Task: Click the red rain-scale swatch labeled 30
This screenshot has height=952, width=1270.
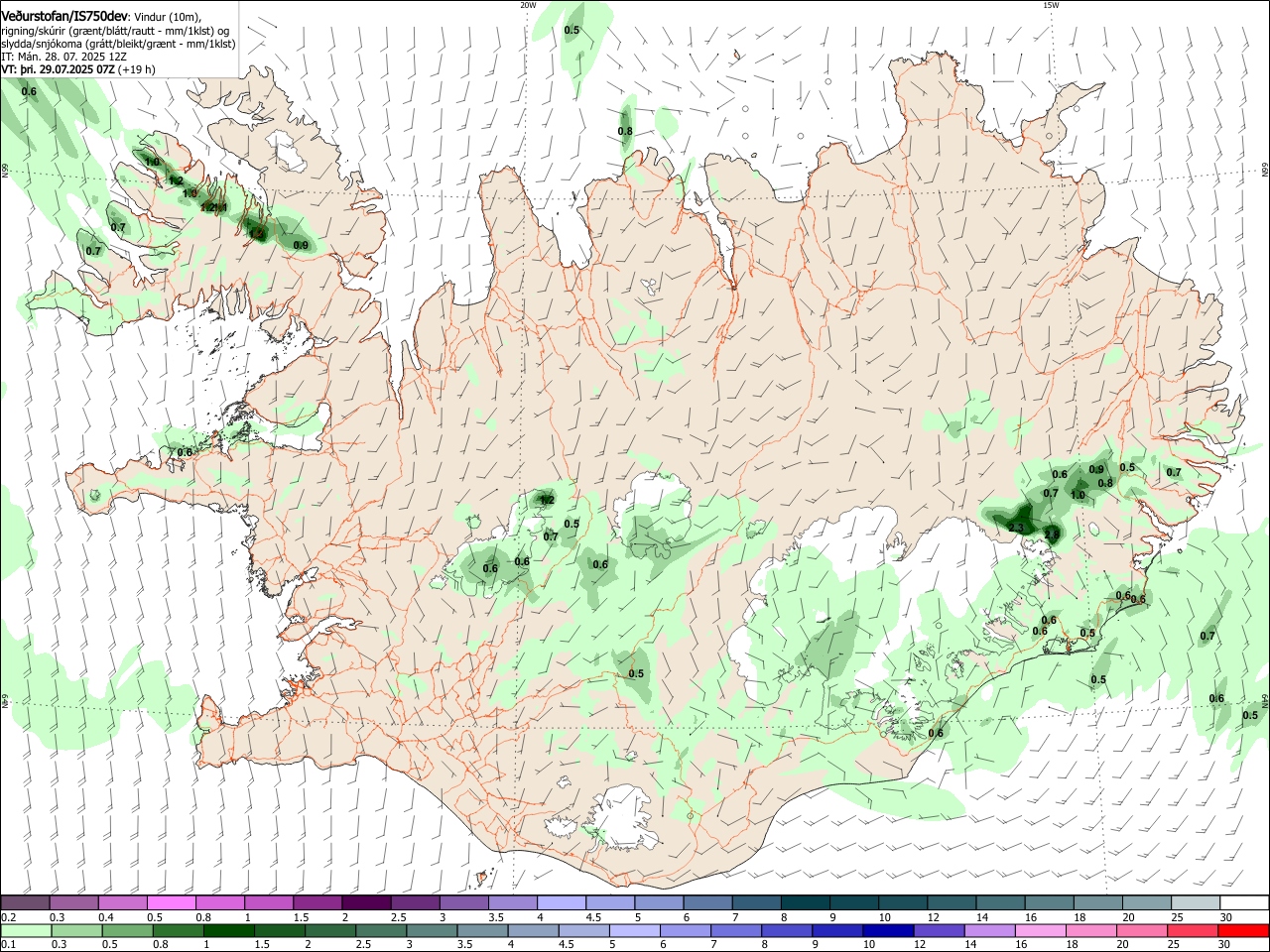Action: 1242,930
